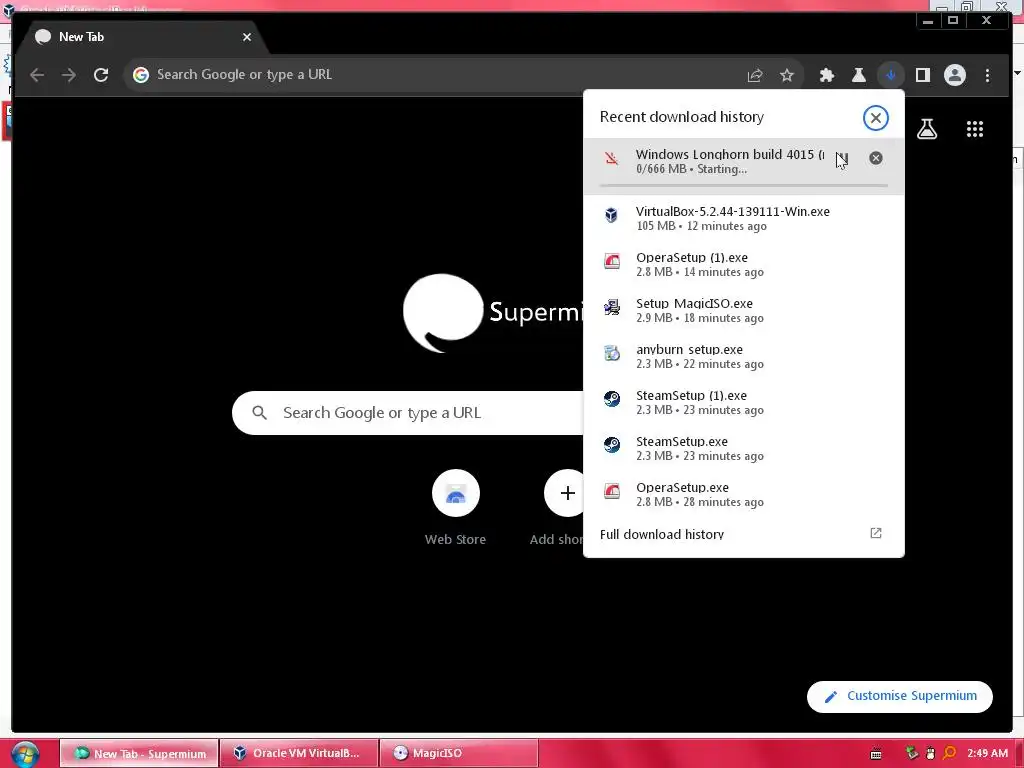Click the Downloads arrow toolbar icon

[x=891, y=75]
